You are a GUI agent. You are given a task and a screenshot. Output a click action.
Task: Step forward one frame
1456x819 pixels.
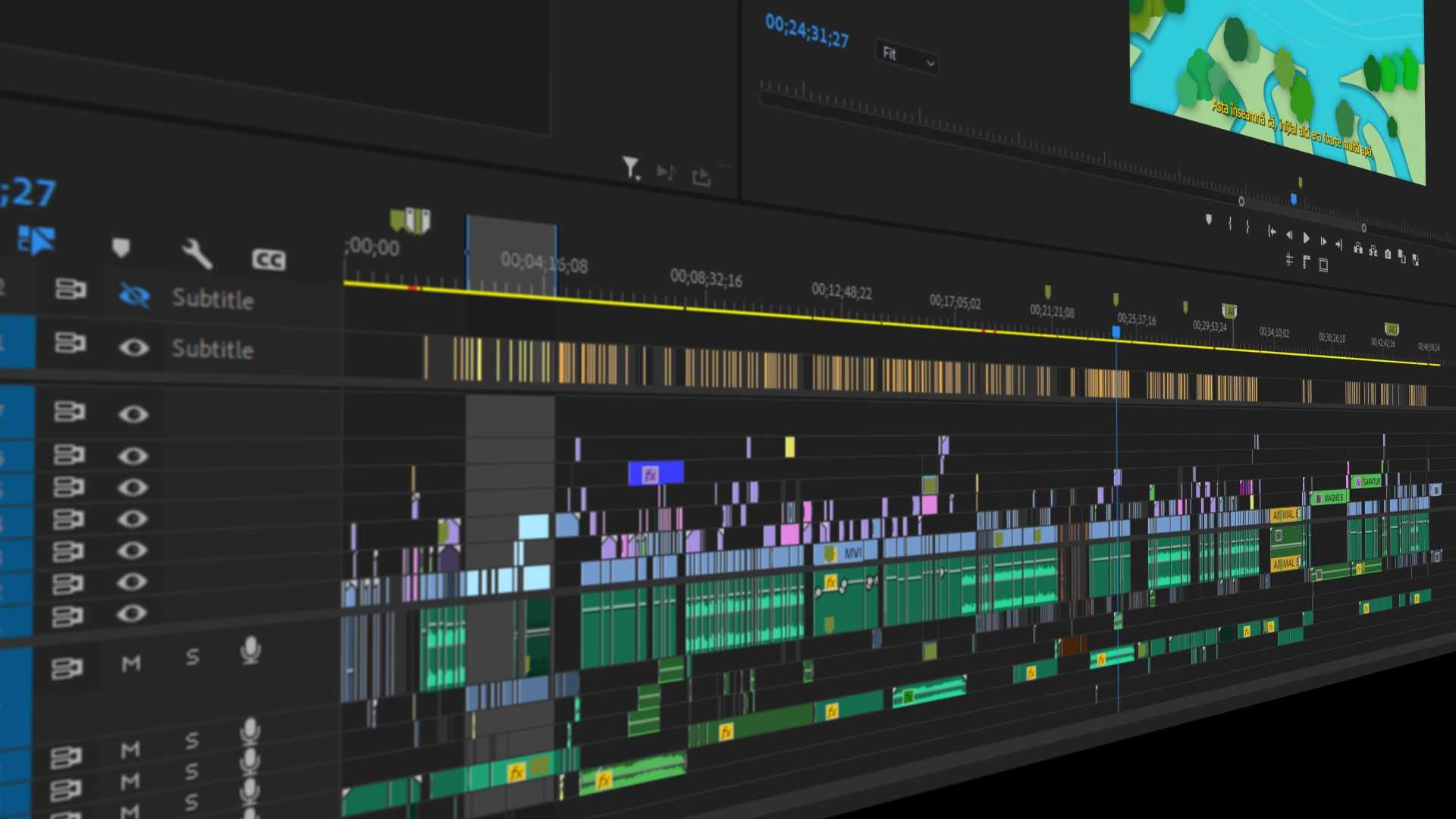click(1323, 241)
